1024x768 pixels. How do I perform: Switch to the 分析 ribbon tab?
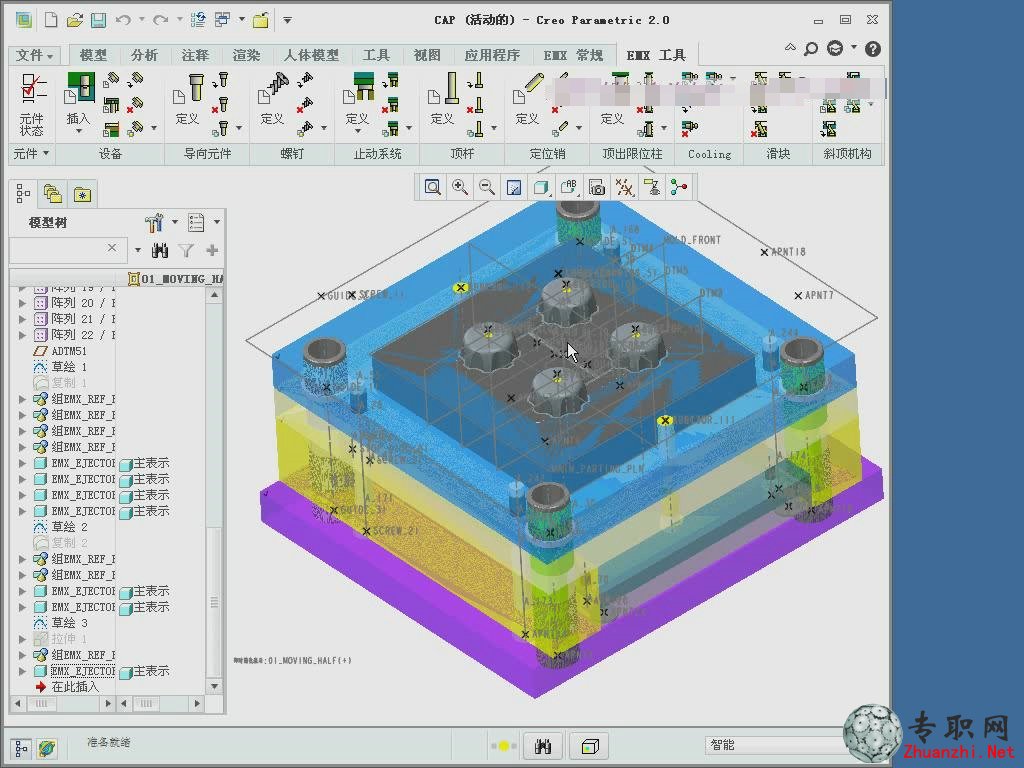144,56
